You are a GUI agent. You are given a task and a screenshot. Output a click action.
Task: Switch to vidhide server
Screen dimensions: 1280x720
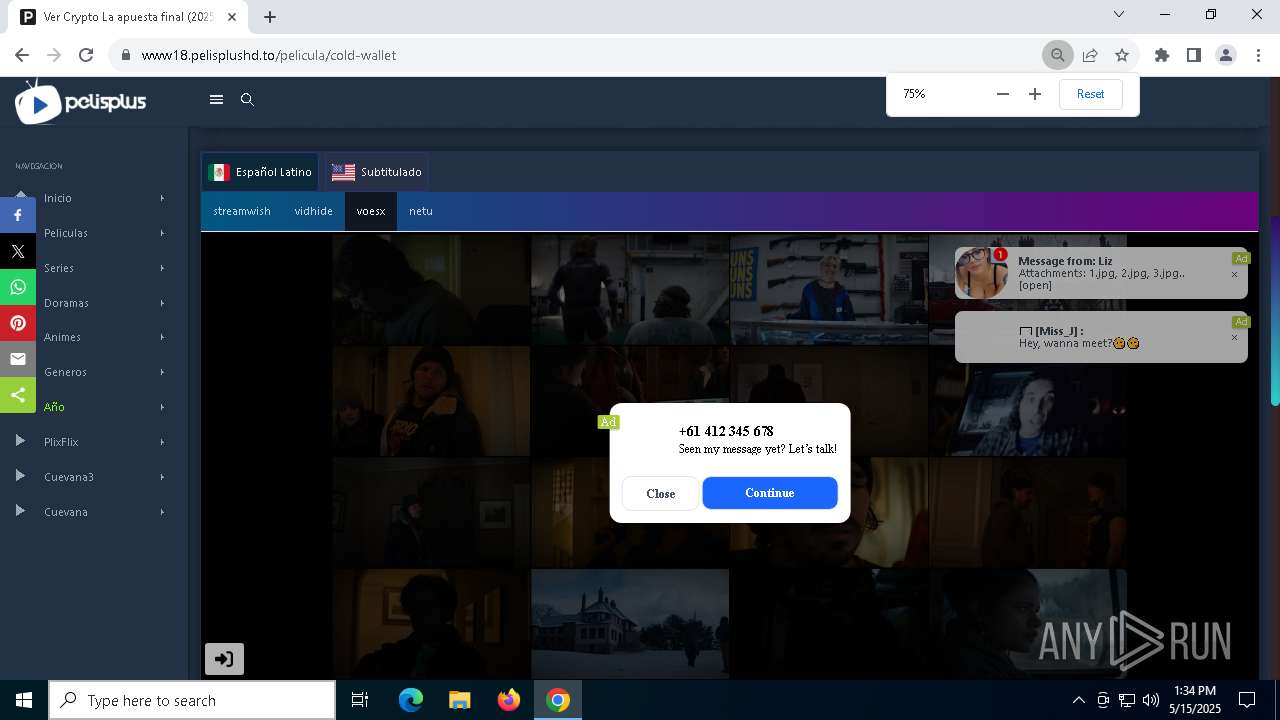[x=313, y=211]
